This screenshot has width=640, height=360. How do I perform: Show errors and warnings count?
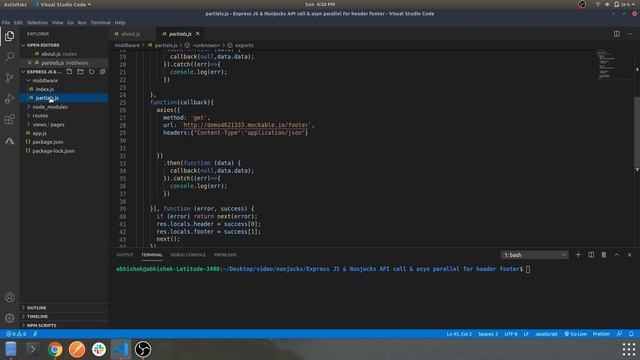[x=16, y=334]
